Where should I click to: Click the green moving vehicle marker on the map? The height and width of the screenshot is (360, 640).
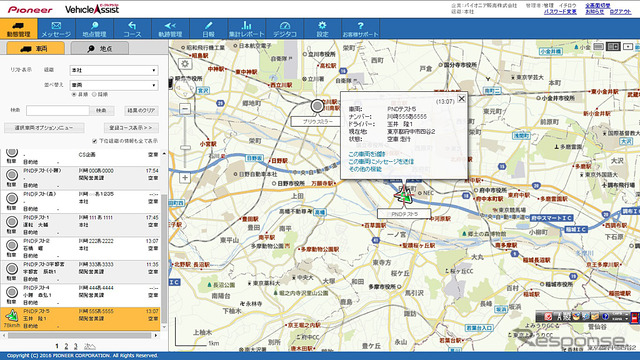[404, 196]
